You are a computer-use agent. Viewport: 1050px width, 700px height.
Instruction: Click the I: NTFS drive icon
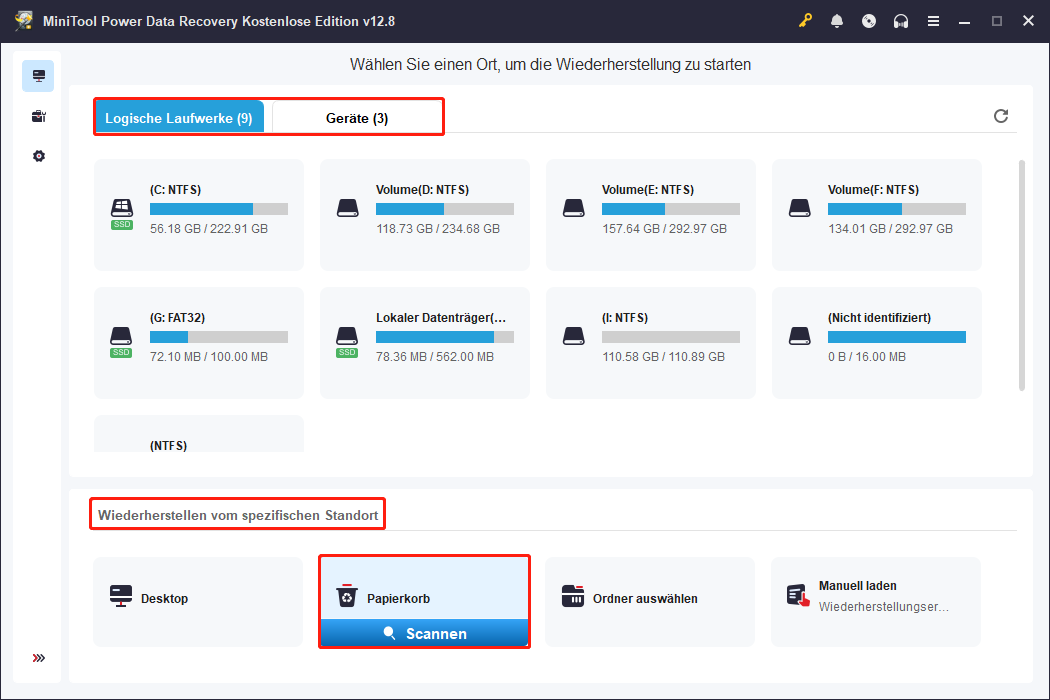click(574, 336)
